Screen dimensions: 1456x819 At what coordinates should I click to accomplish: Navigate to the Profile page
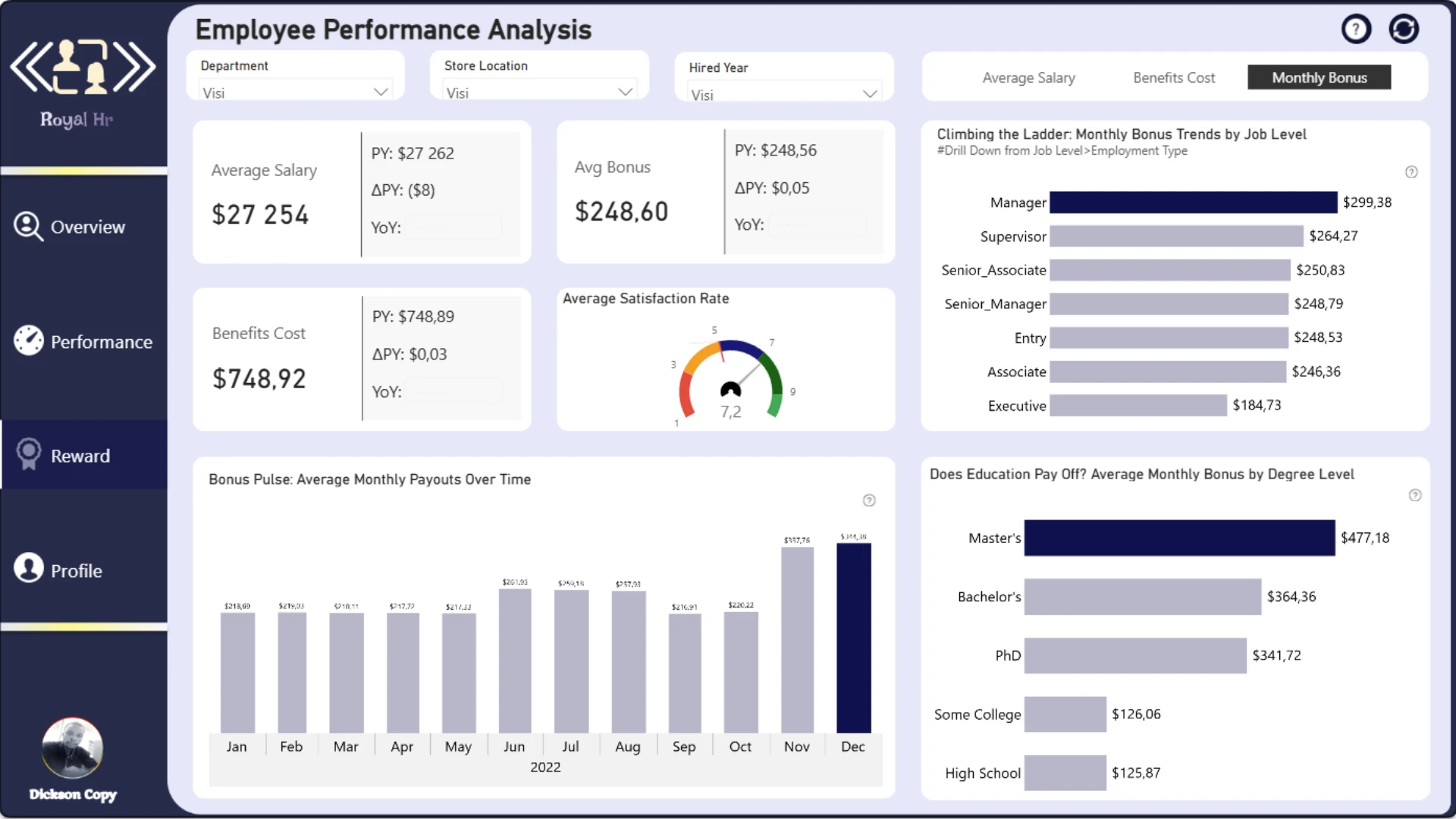click(x=76, y=571)
